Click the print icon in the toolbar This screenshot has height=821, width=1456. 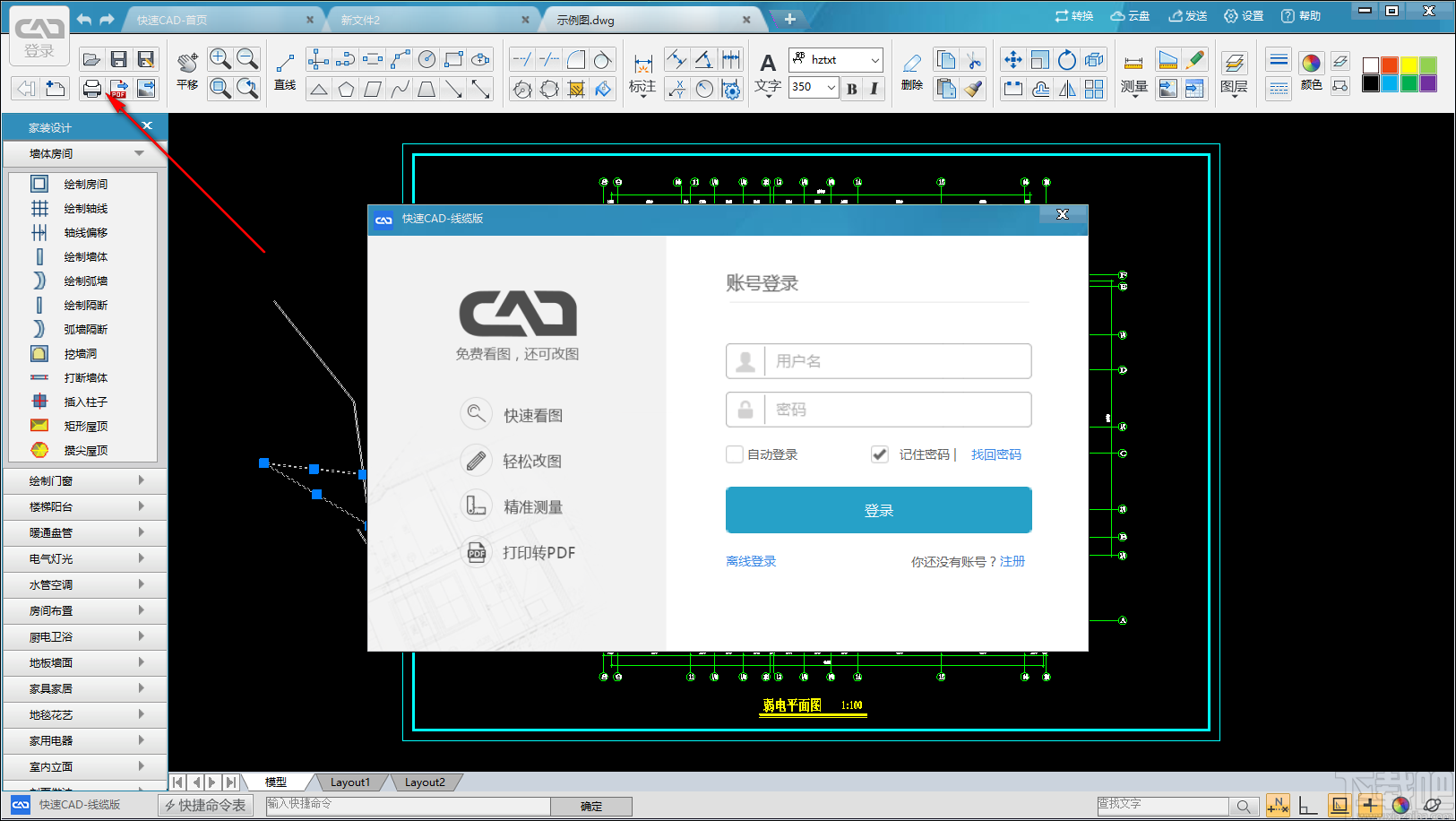(91, 88)
